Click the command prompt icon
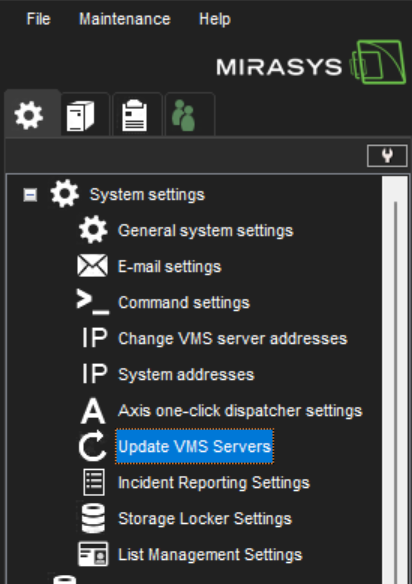This screenshot has height=584, width=412. pos(93,302)
